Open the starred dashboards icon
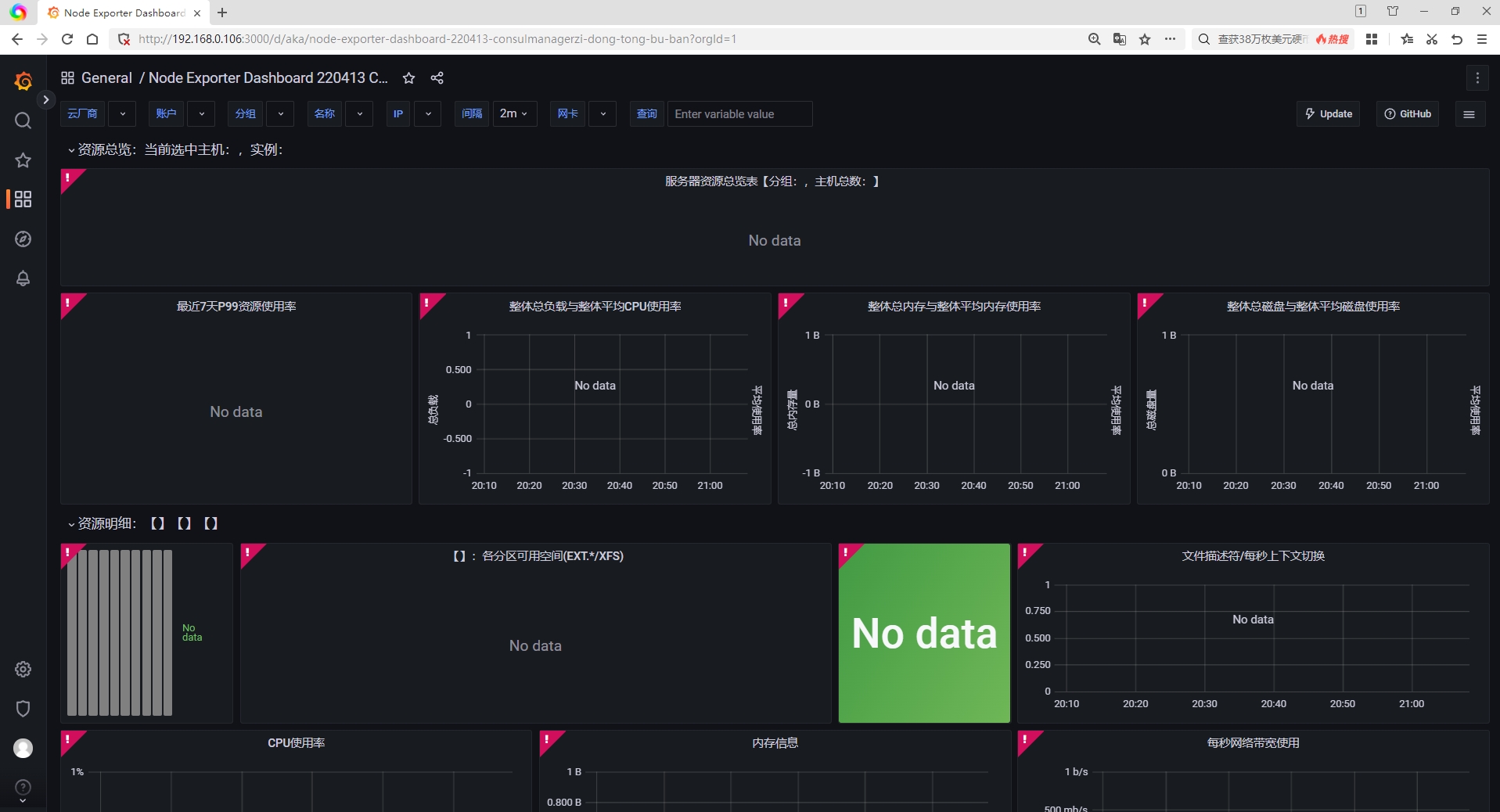 point(23,160)
